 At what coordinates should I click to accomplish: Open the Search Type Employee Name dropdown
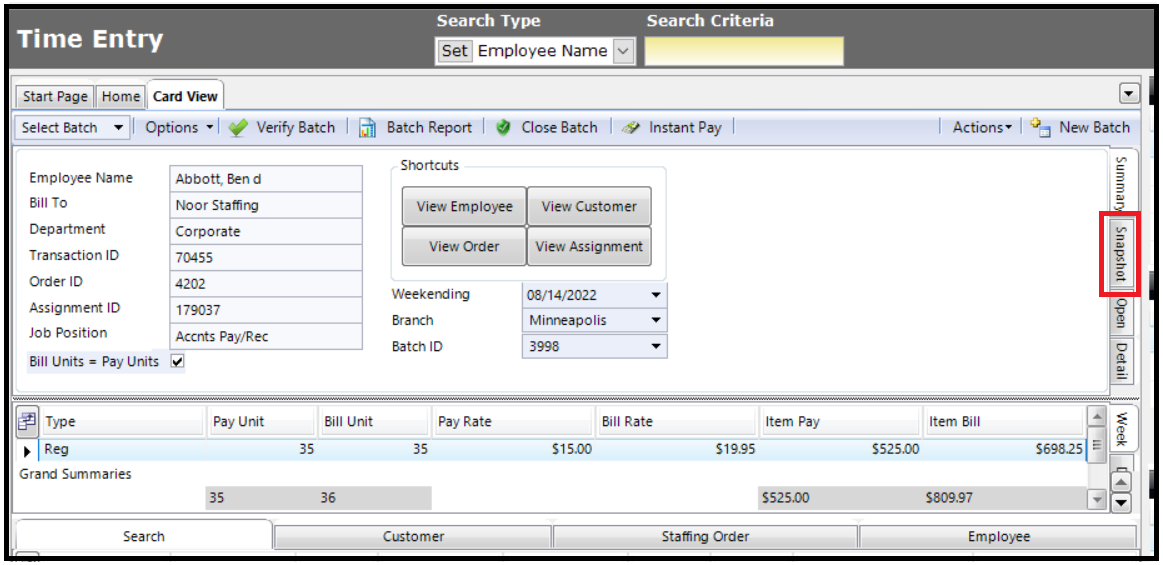point(624,51)
